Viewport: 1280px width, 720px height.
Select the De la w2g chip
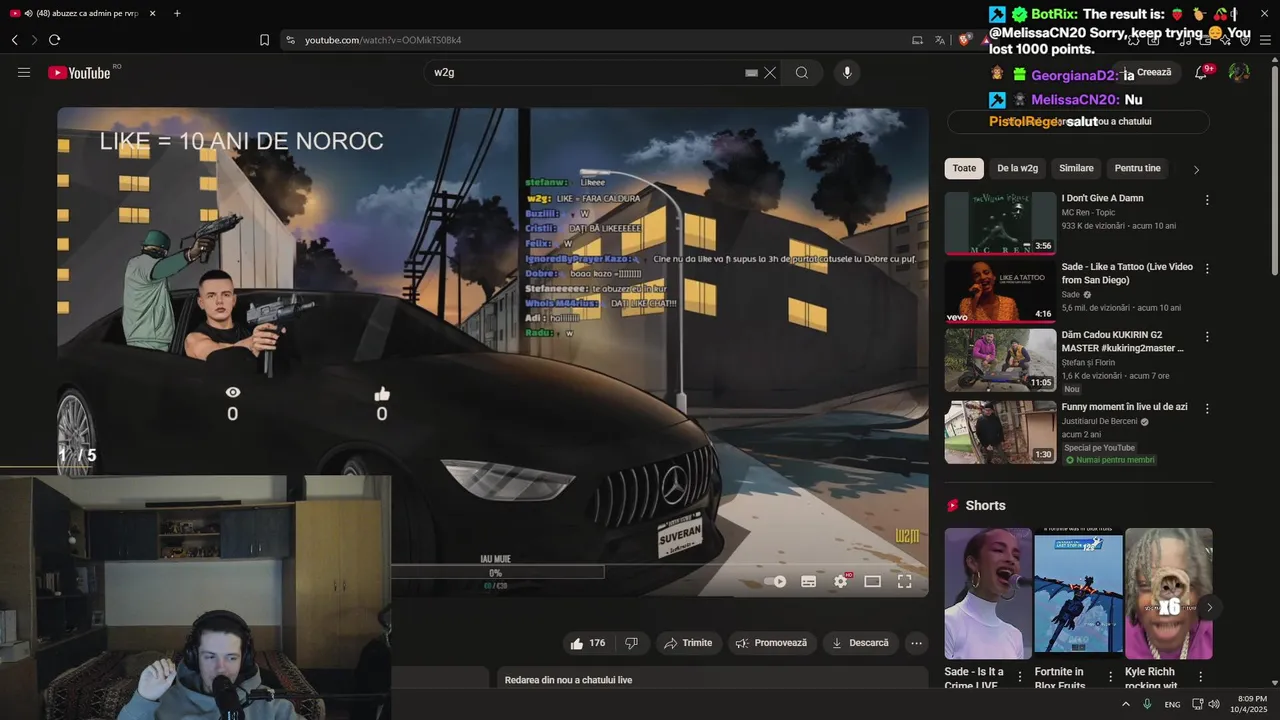click(x=1017, y=168)
